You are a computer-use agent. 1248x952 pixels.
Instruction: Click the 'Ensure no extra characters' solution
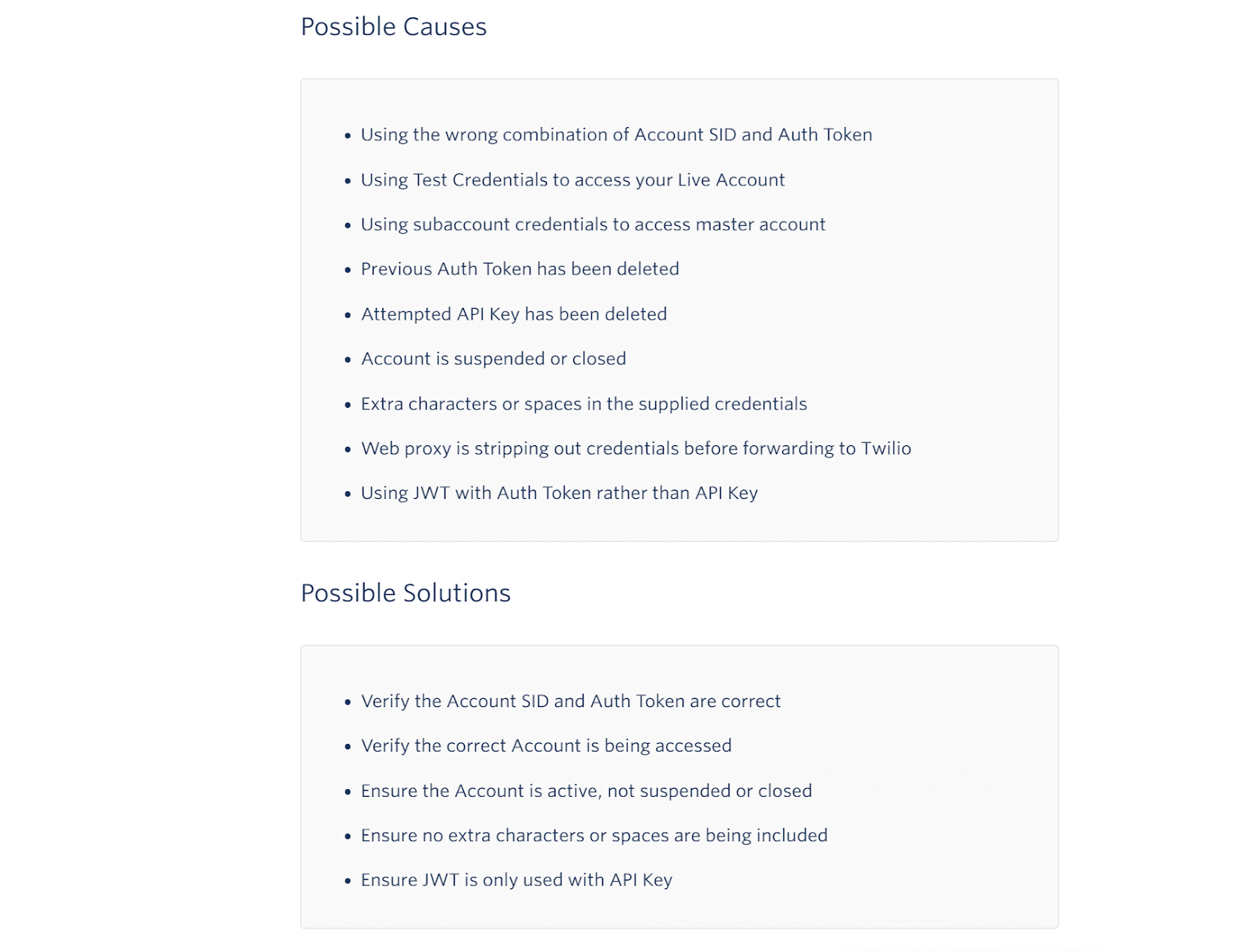click(594, 835)
